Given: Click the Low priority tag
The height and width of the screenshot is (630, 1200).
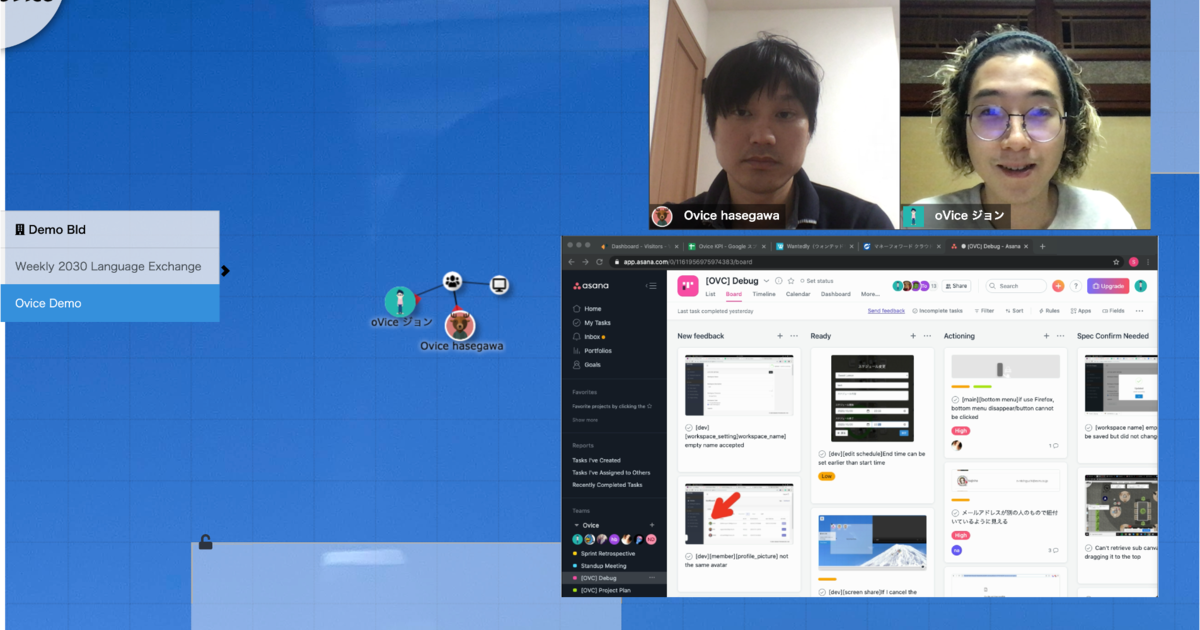Looking at the screenshot, I should coord(826,476).
